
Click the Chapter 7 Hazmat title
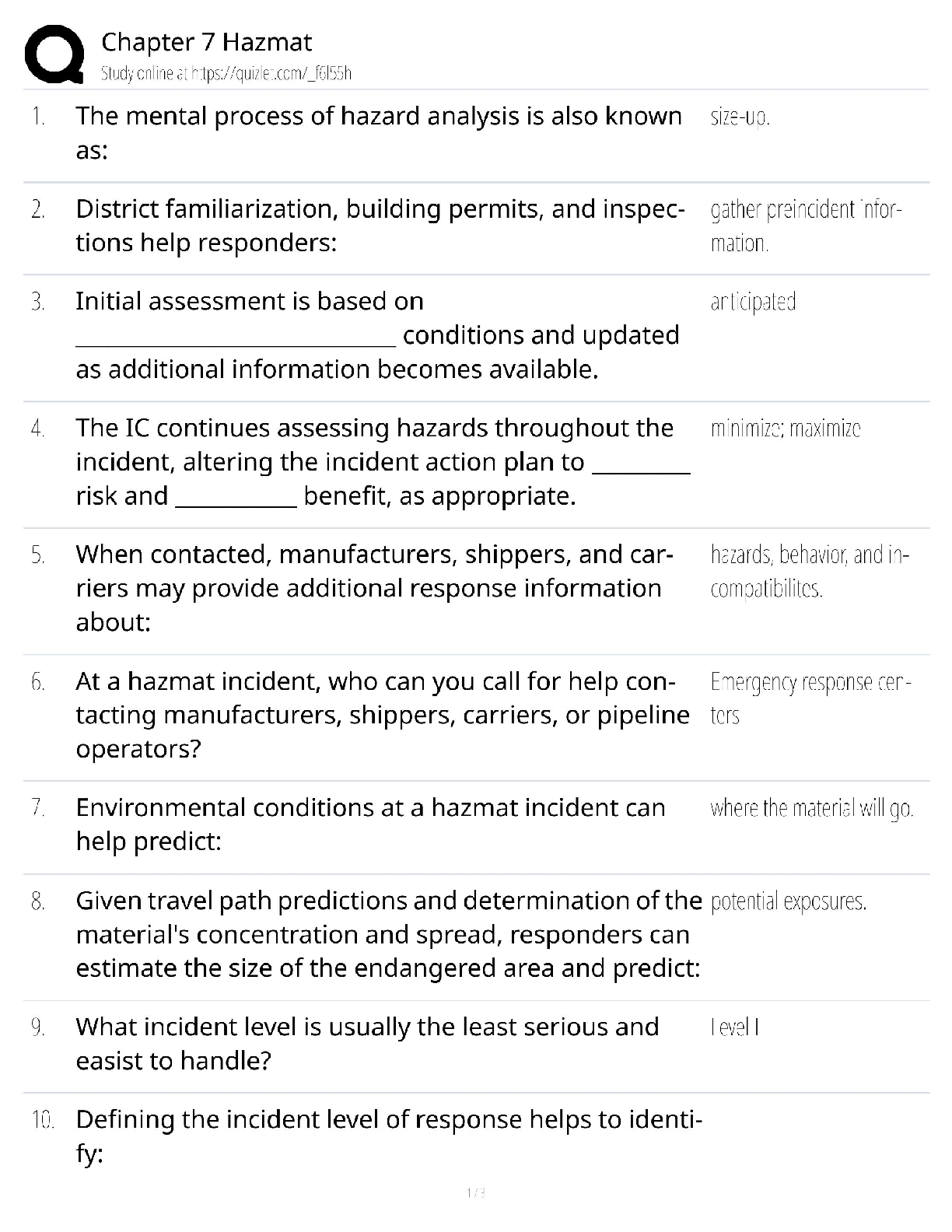[207, 42]
